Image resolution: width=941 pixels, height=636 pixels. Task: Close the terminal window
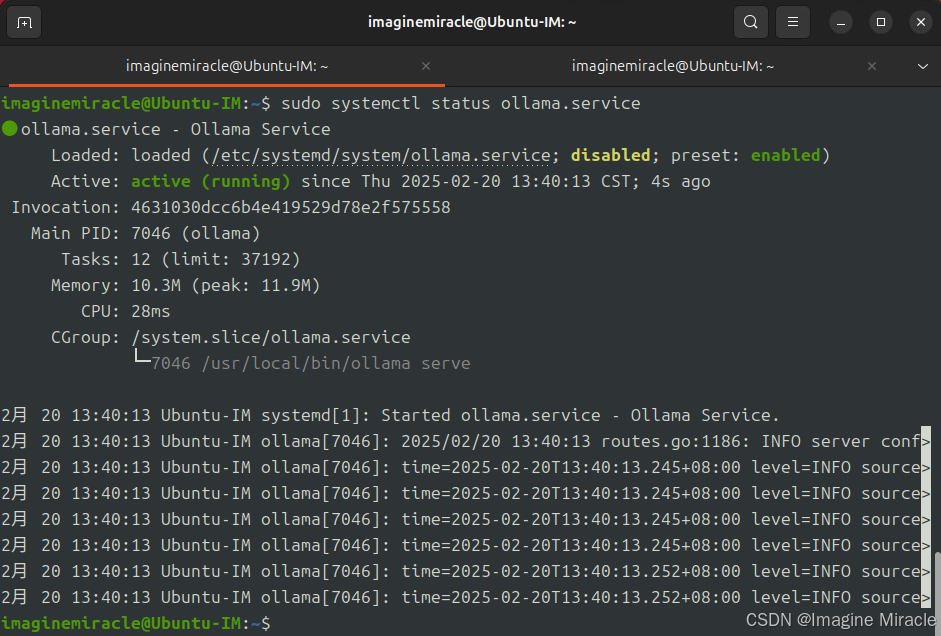(921, 22)
